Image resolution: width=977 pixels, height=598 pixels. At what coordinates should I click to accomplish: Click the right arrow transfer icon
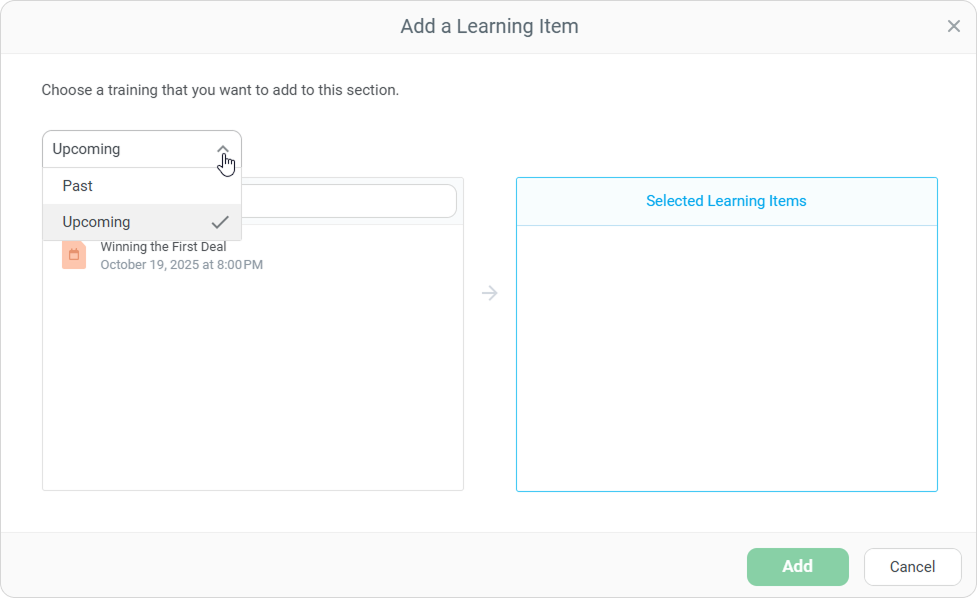tap(489, 293)
